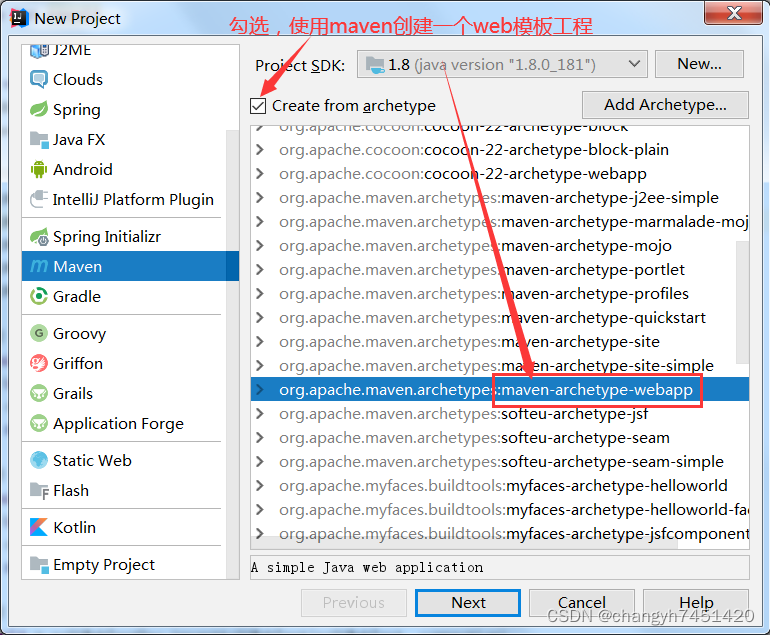Select softeu-archetype-seam archetype
This screenshot has width=770, height=635.
click(499, 438)
